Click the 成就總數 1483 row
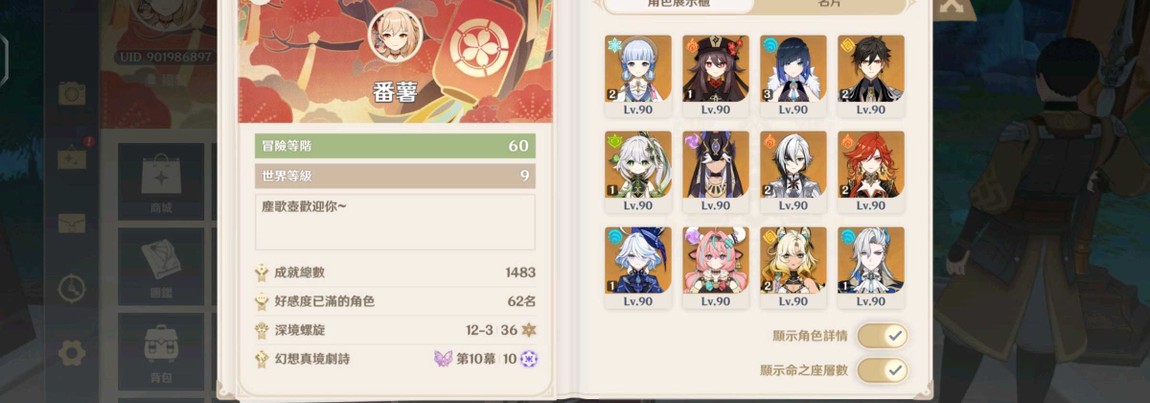 point(395,273)
